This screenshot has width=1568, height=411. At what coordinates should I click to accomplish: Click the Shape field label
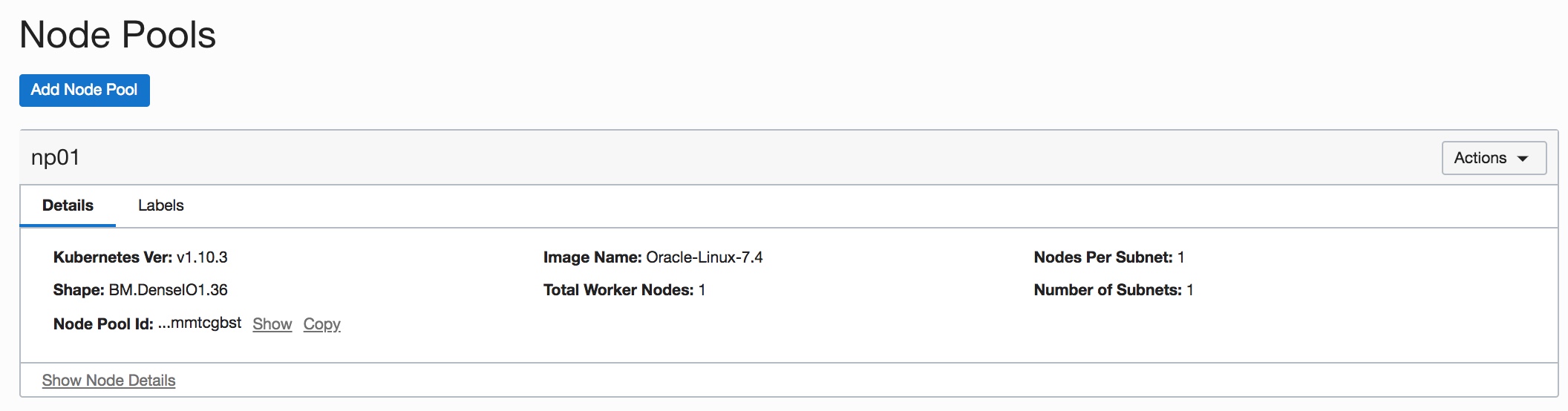click(78, 290)
